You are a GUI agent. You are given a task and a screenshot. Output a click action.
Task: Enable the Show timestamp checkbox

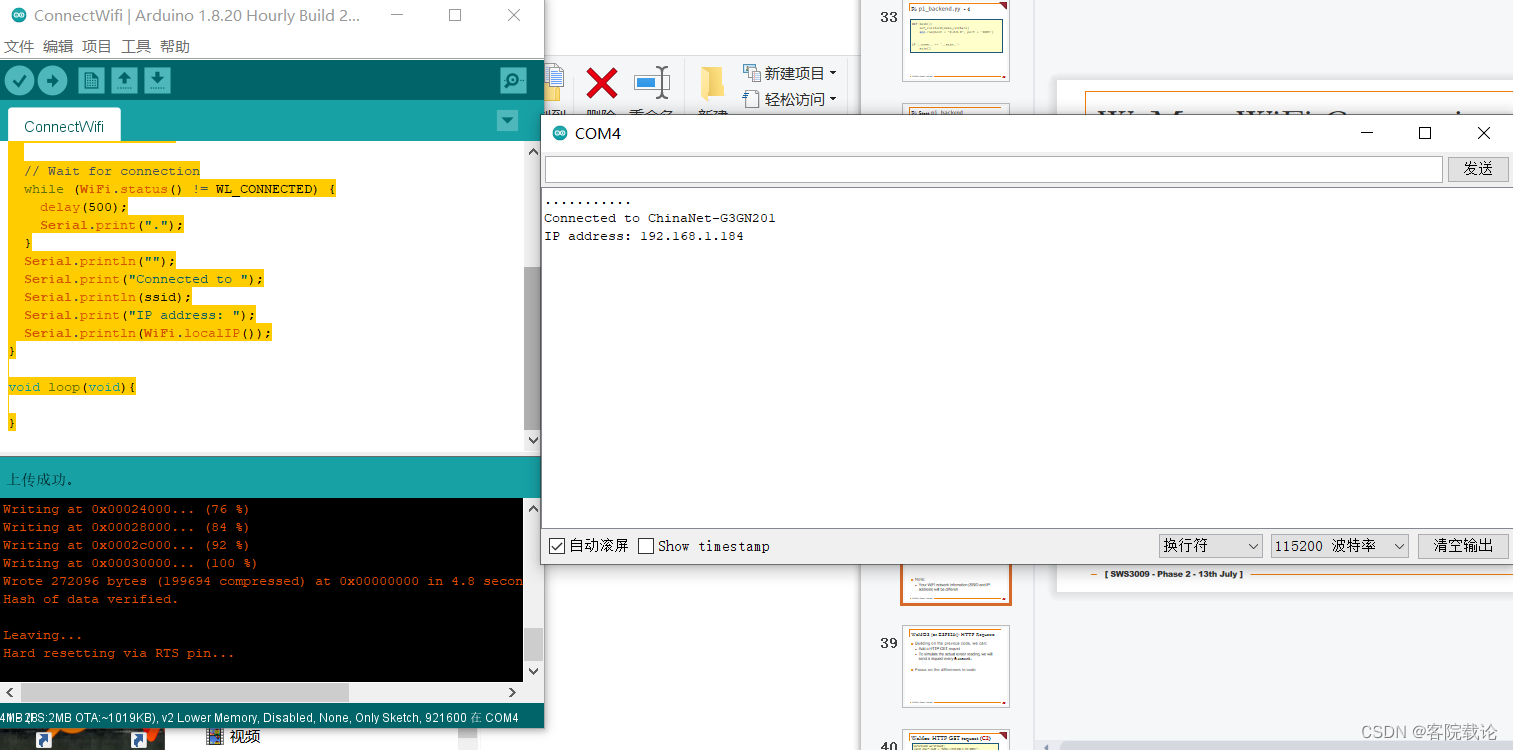click(646, 546)
